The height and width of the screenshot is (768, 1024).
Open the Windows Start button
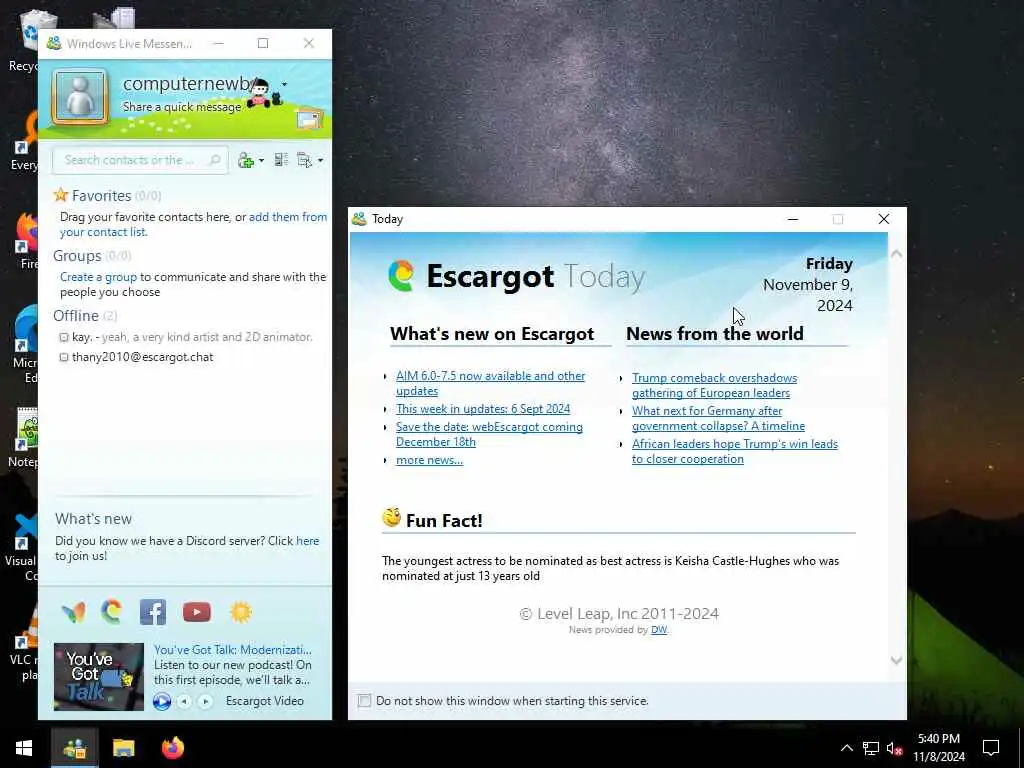point(24,748)
